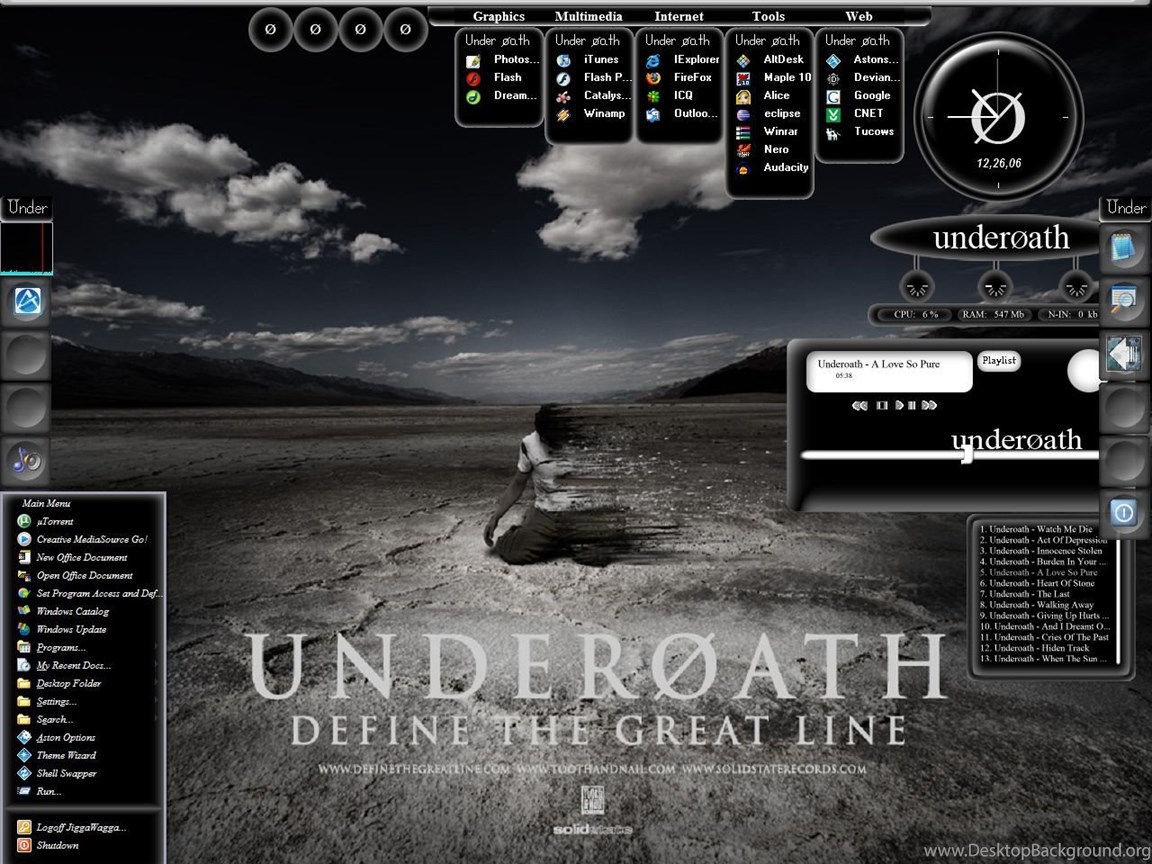Screen dimensions: 1152x864
Task: Open Deviantart in the Web panel
Action: [x=863, y=78]
